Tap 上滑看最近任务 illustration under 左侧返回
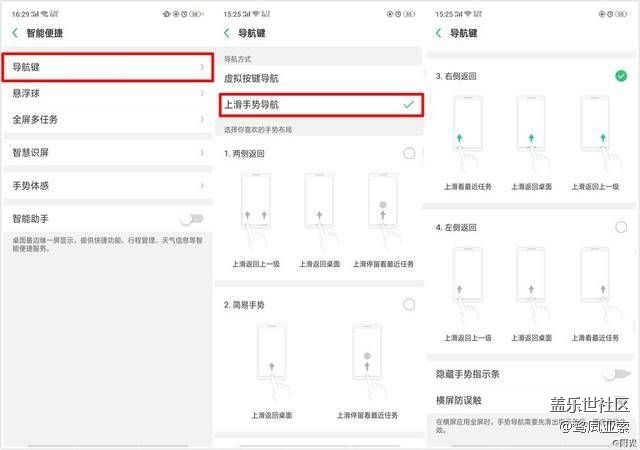This screenshot has width=640, height=450. (x=598, y=285)
